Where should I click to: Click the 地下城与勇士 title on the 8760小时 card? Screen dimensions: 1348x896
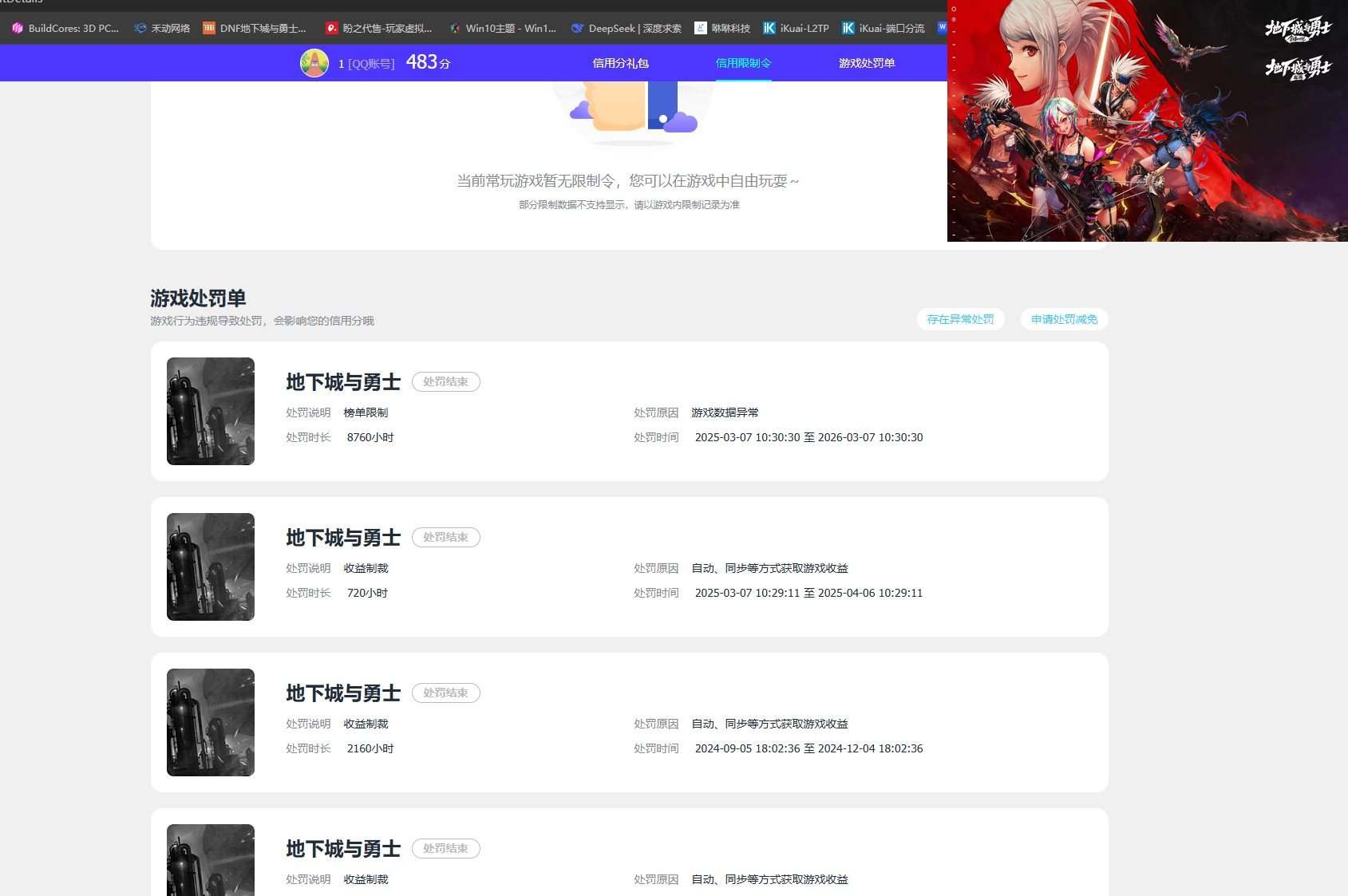(x=343, y=382)
